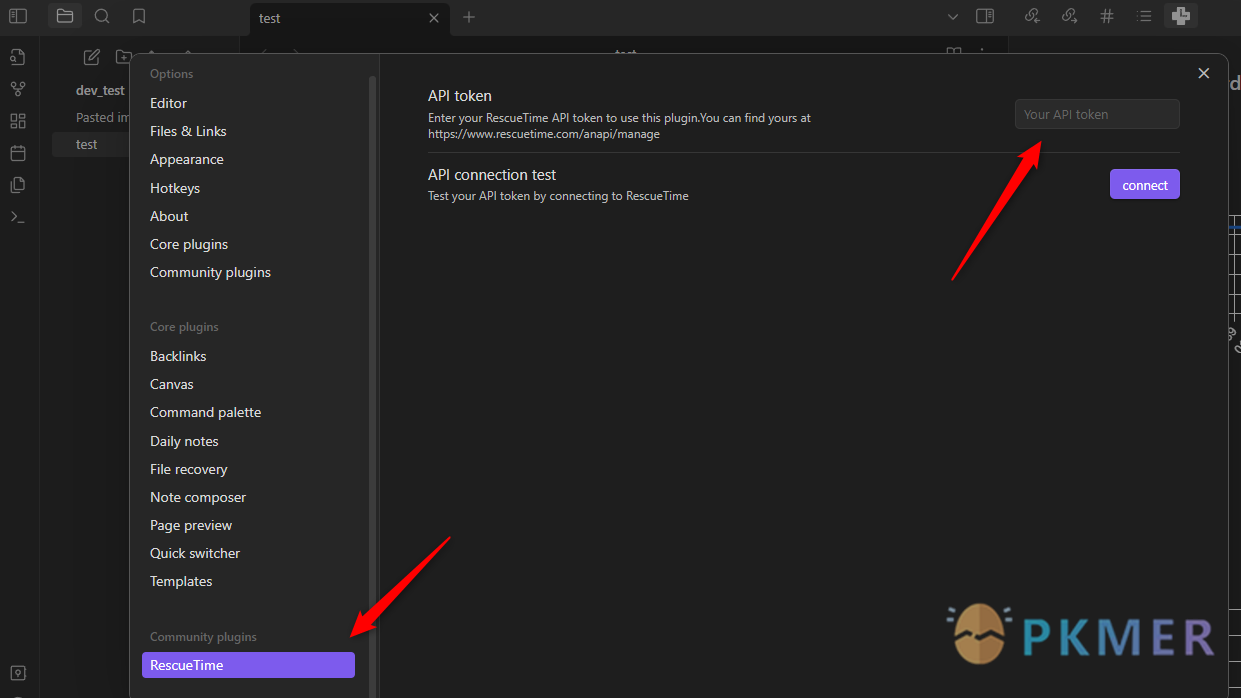The height and width of the screenshot is (698, 1241).
Task: Close the settings dialog
Action: (x=1204, y=73)
